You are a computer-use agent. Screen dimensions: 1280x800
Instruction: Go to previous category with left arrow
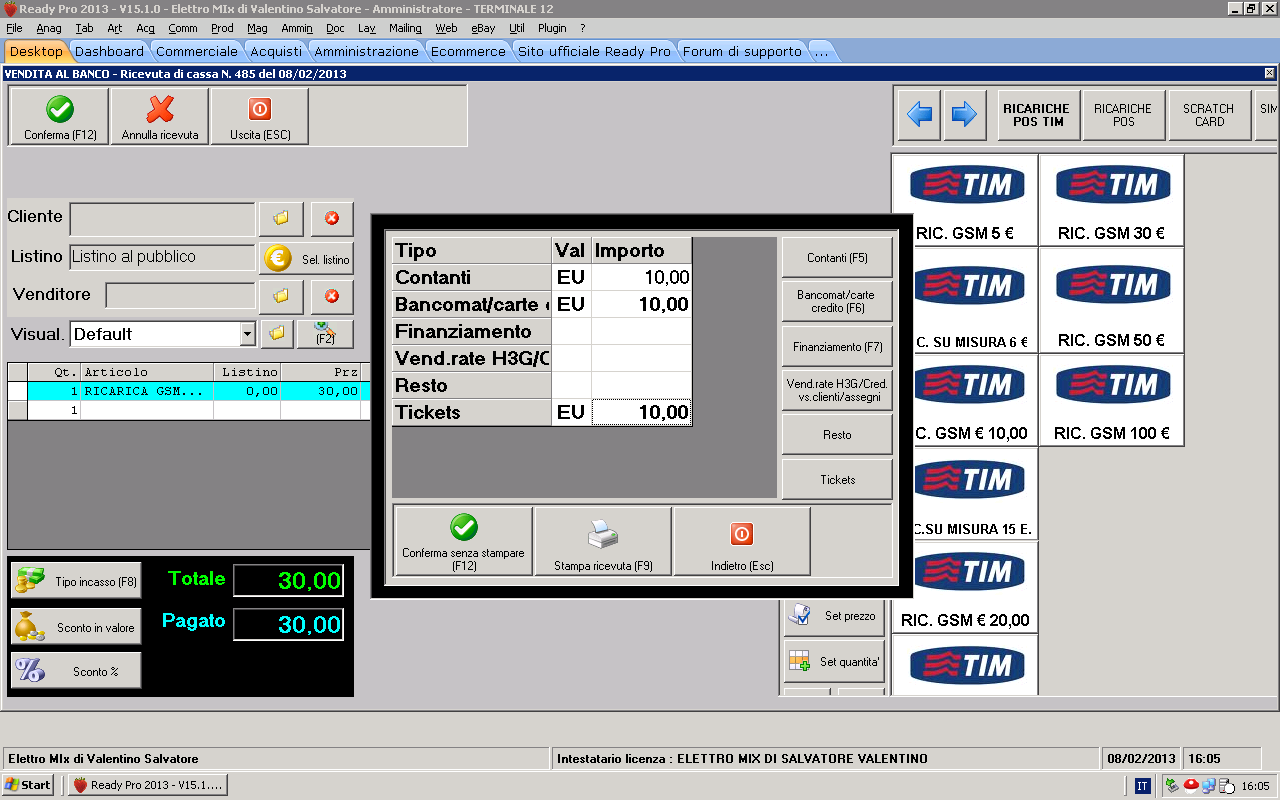(920, 115)
